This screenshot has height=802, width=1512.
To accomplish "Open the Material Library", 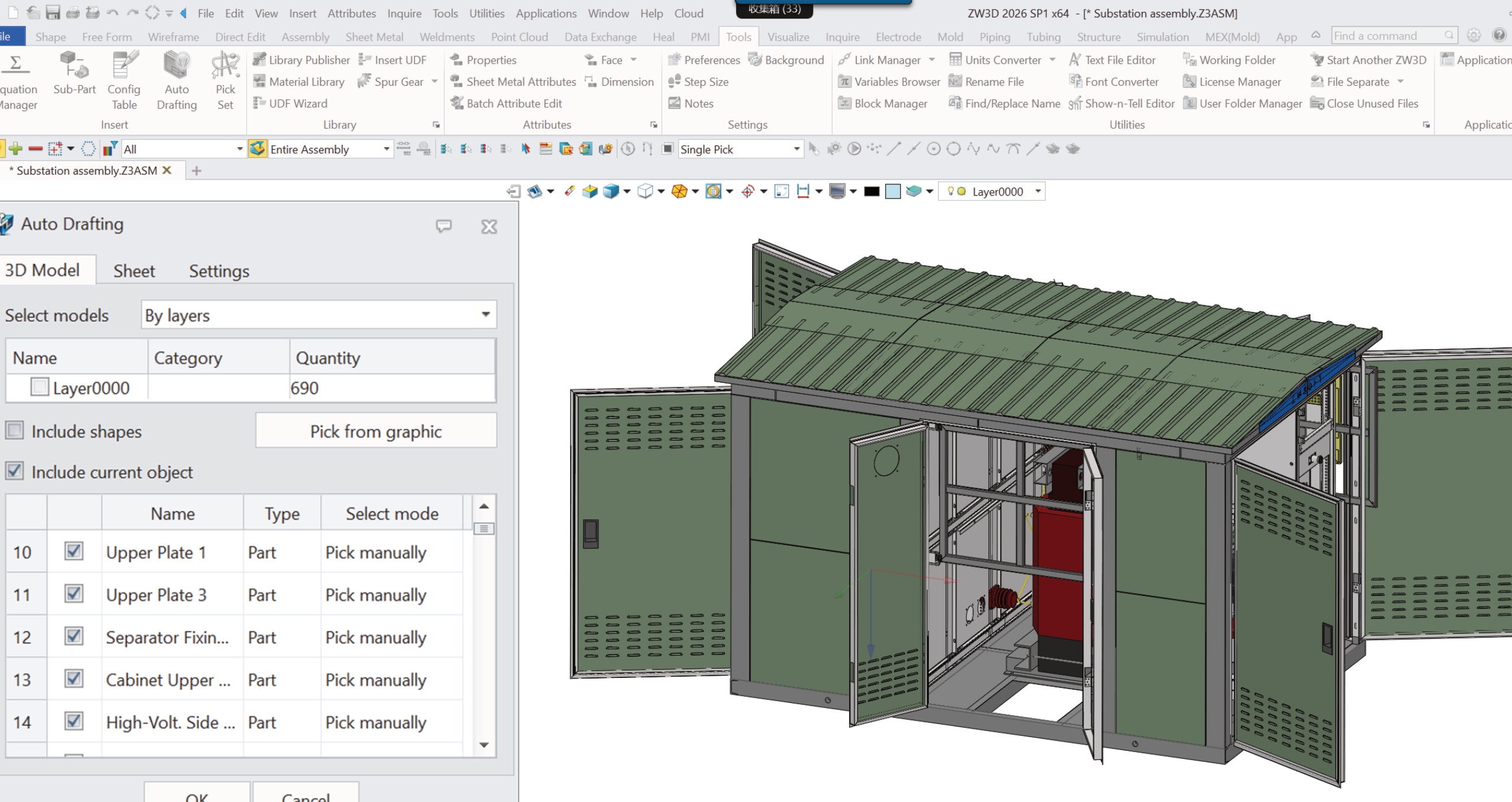I will pyautogui.click(x=298, y=81).
